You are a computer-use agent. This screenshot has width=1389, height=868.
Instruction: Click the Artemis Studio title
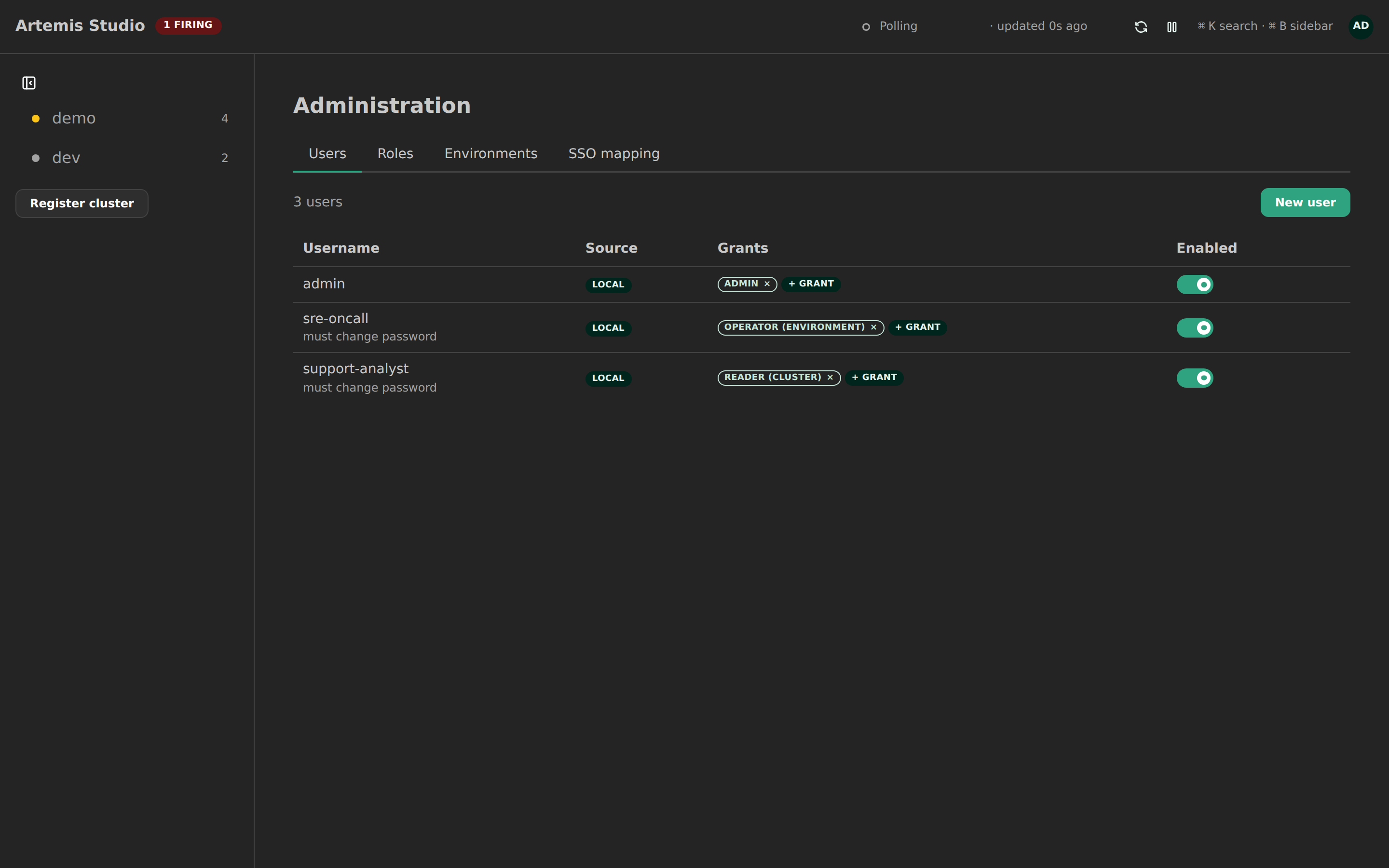coord(80,26)
